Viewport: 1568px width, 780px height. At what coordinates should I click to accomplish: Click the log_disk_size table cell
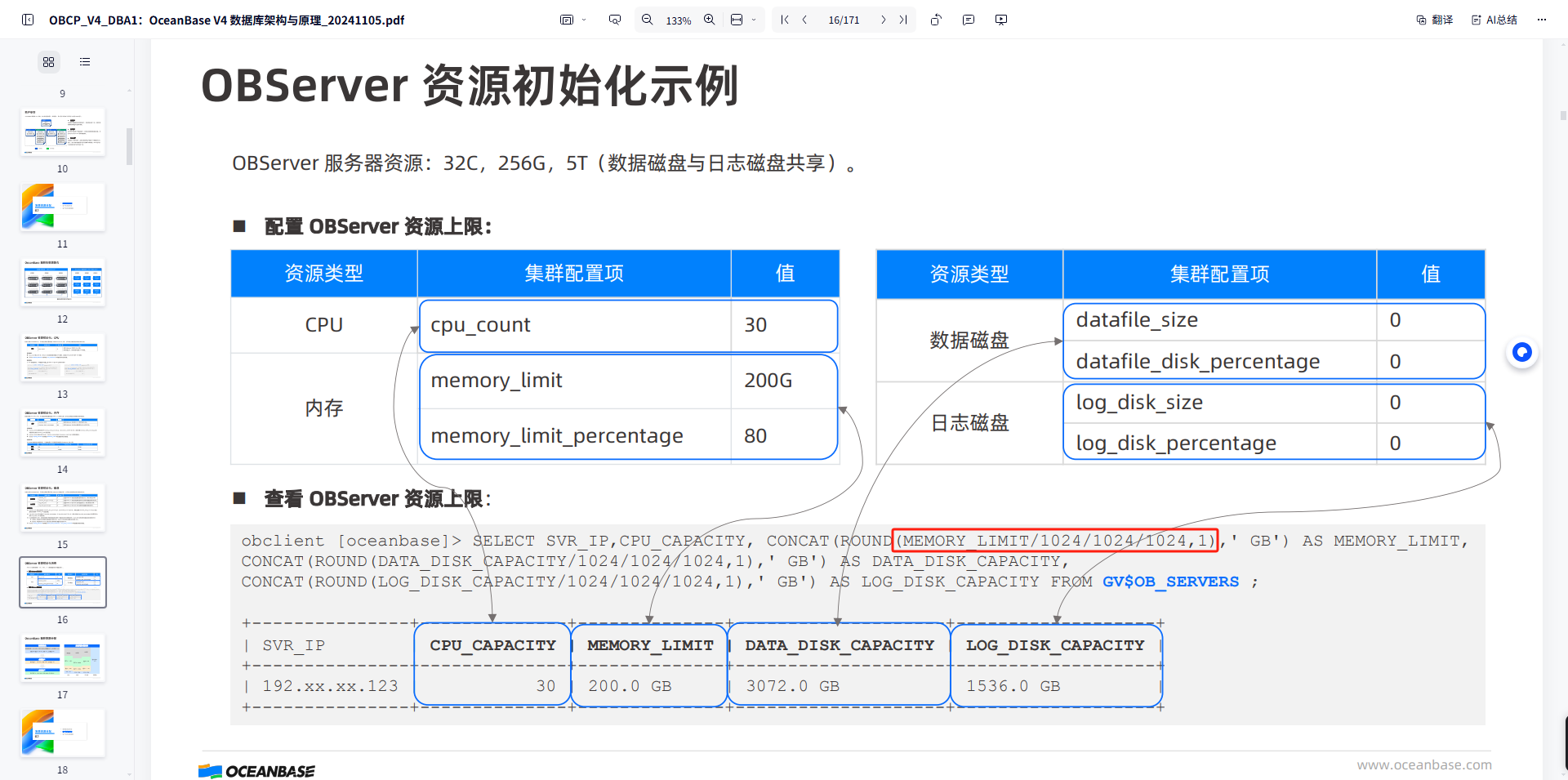click(x=1220, y=403)
